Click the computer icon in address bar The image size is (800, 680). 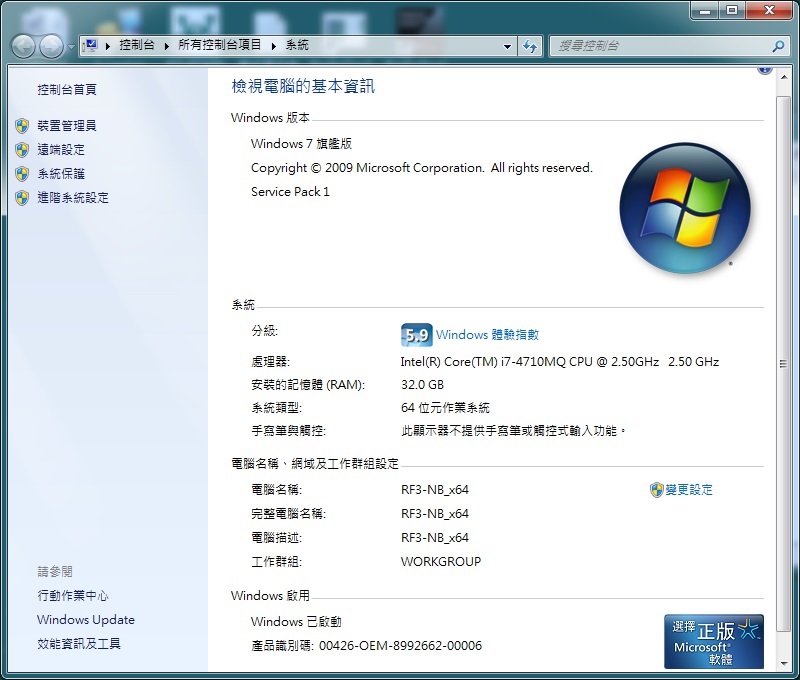pos(90,45)
